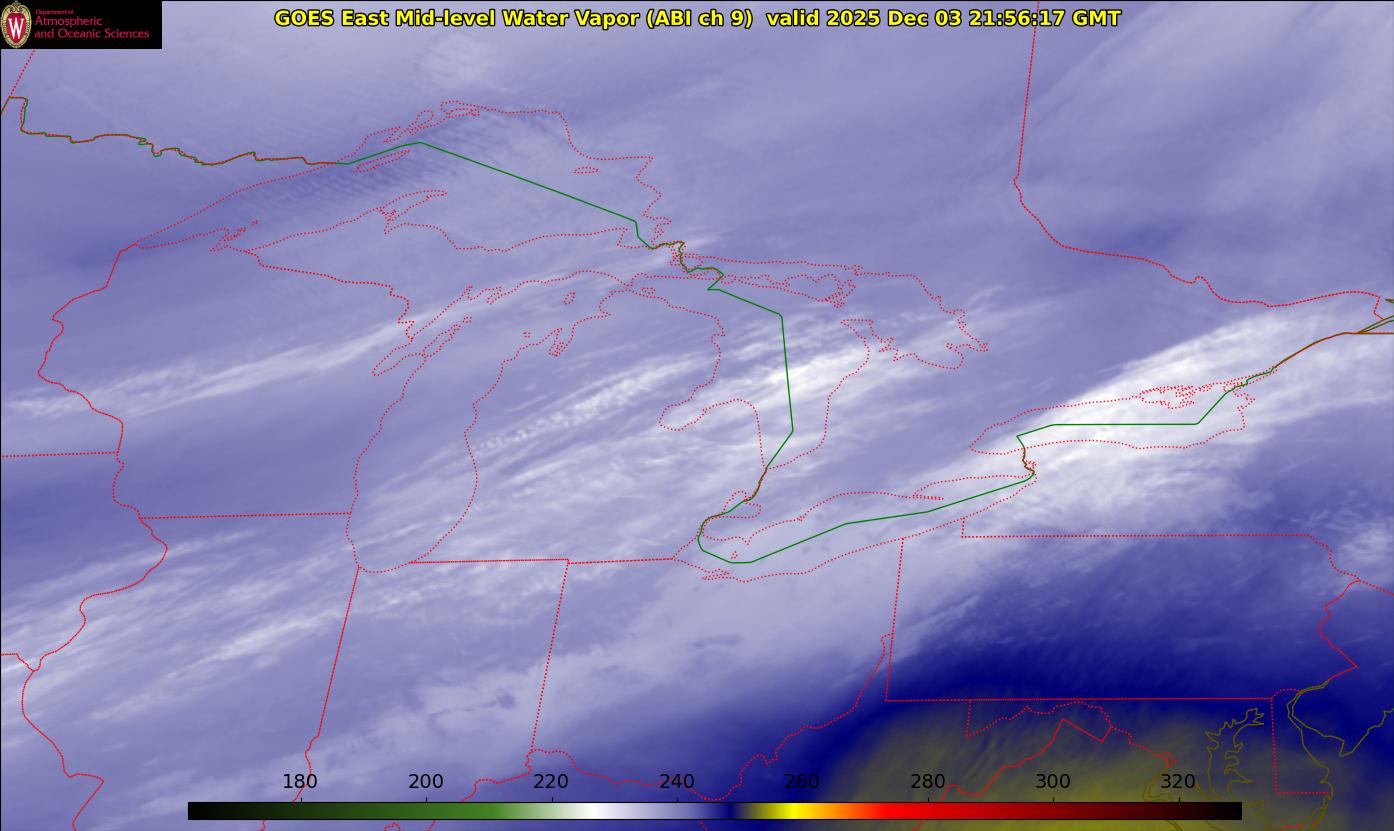Click the Atmospheric and Oceanic Sciences text
The image size is (1394, 831).
click(91, 28)
